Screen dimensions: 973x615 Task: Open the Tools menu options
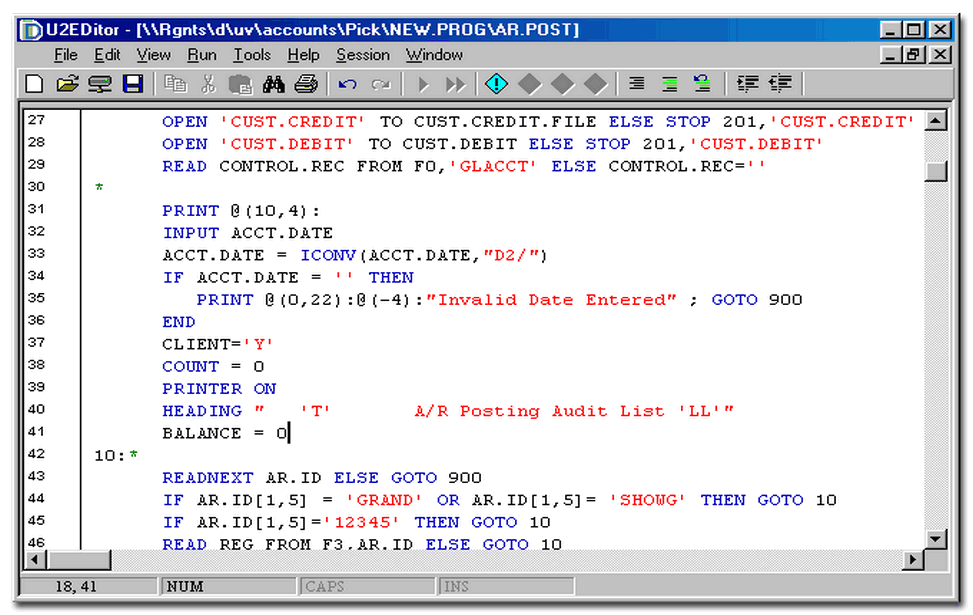[251, 55]
